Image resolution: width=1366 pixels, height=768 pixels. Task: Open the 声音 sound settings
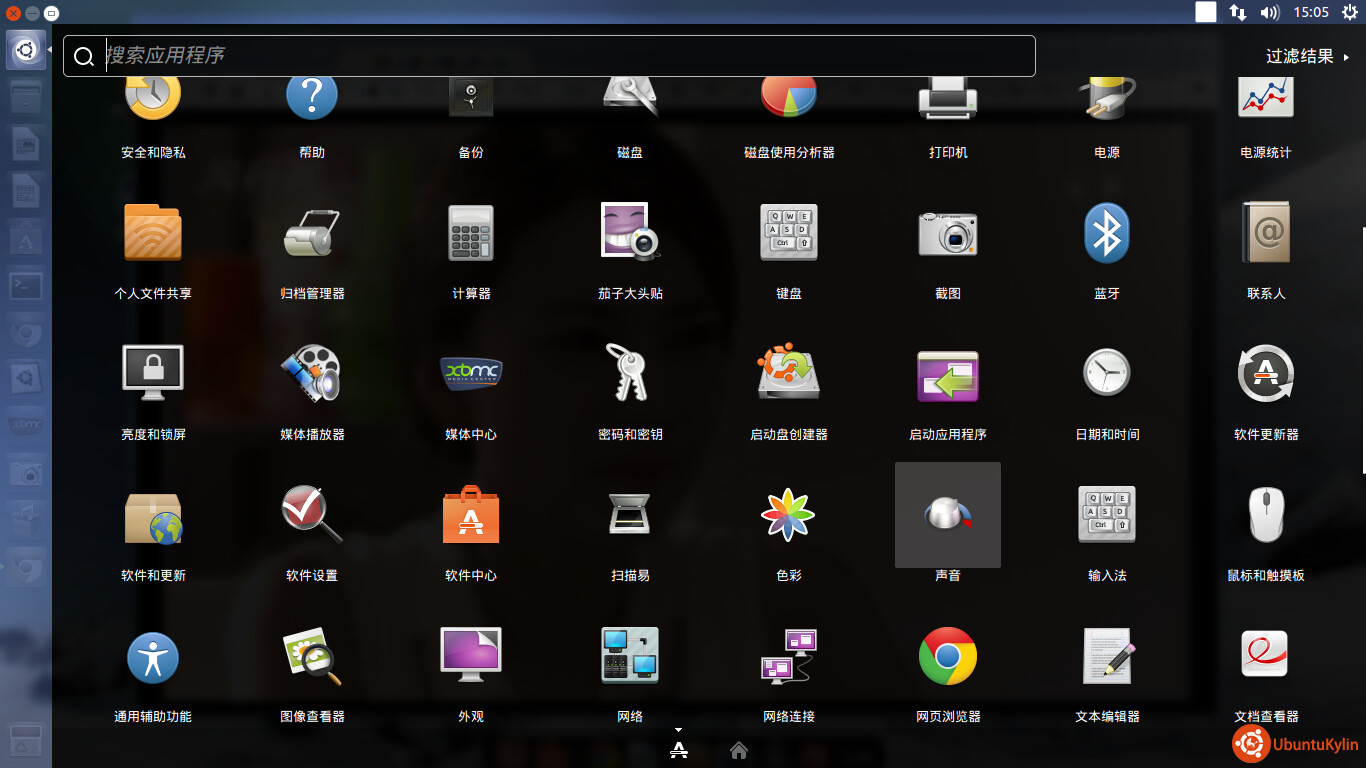(x=947, y=515)
